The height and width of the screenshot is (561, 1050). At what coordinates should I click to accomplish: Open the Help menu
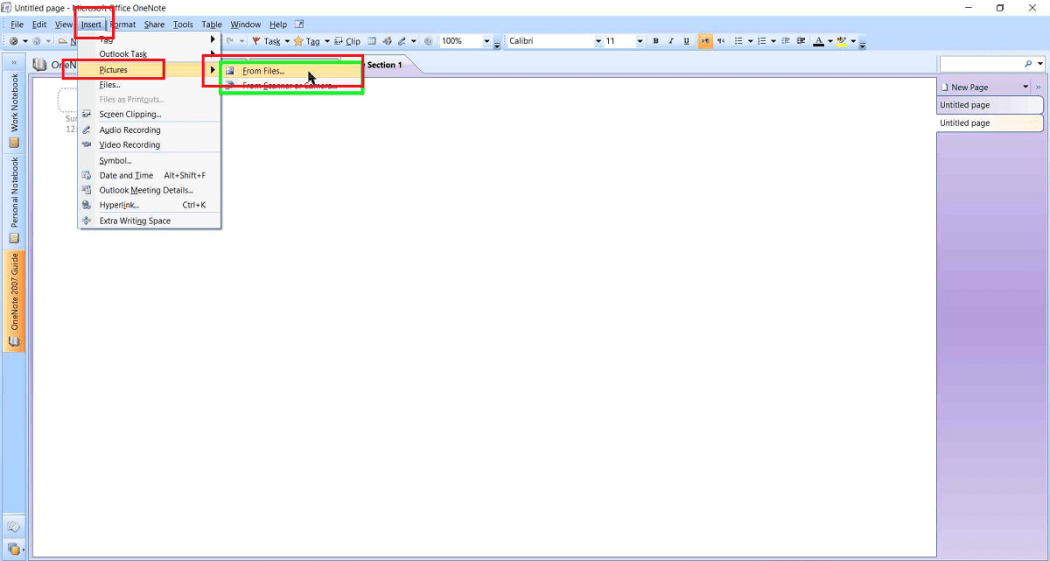coord(278,24)
